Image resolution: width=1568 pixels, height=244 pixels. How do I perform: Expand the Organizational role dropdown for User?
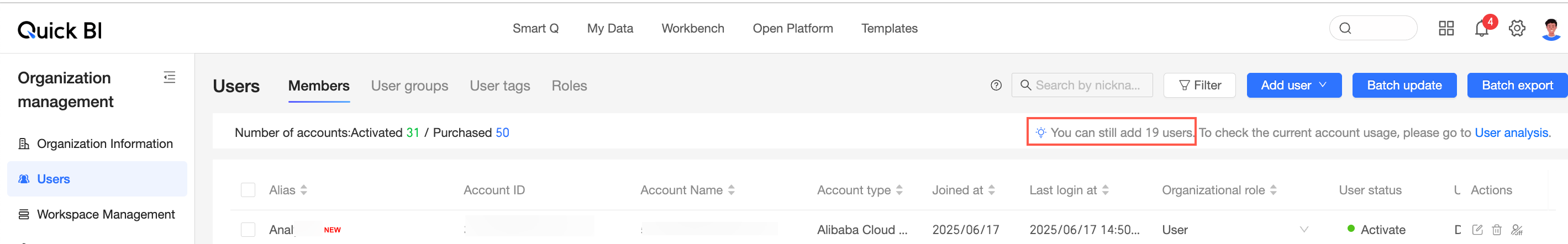(1304, 230)
